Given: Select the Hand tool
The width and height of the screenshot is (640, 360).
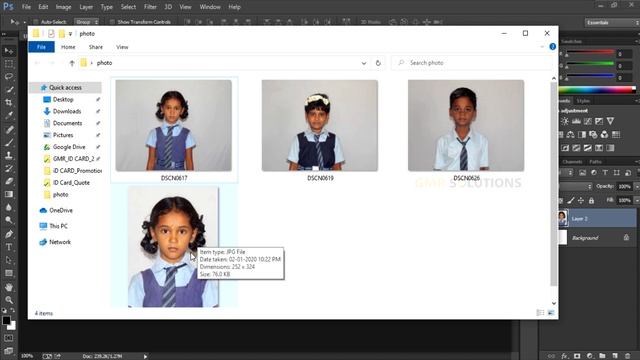Looking at the screenshot, I should [x=9, y=287].
